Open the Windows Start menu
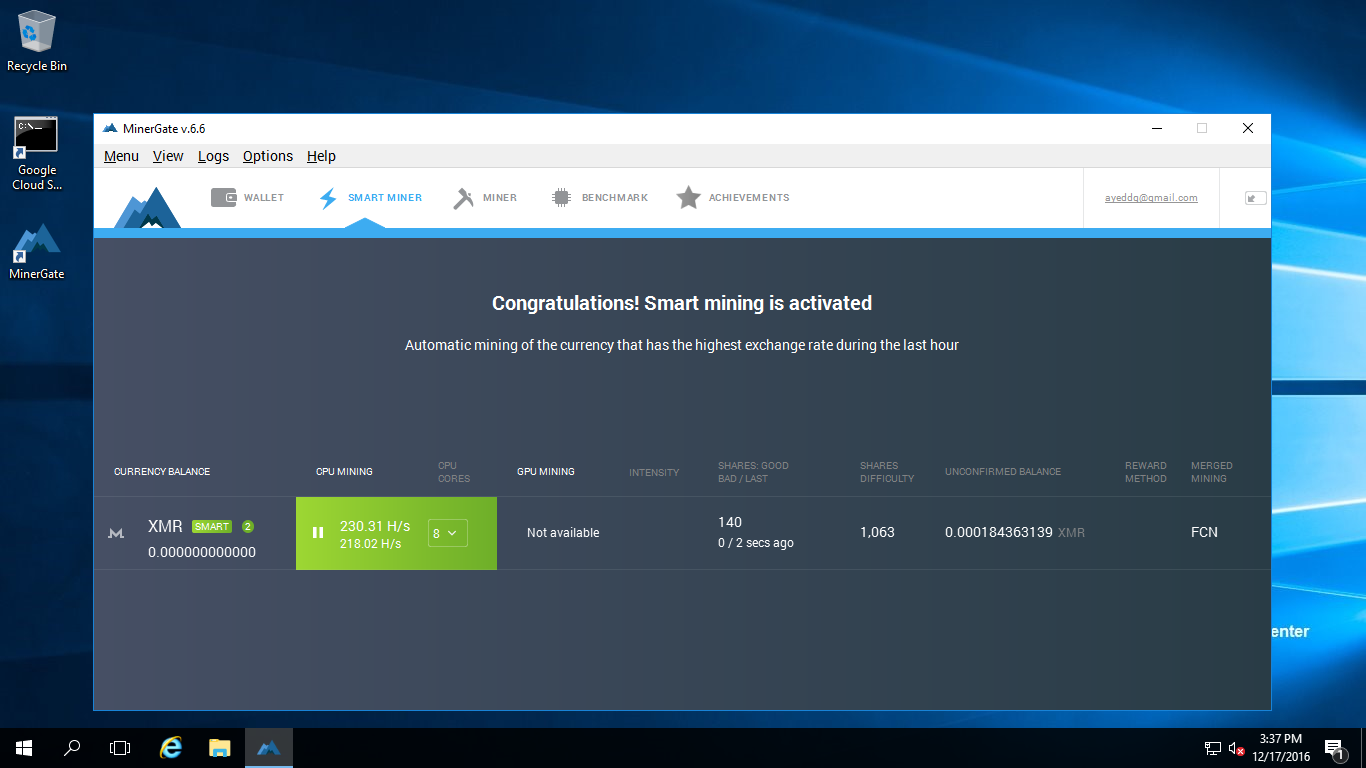Screen dimensions: 1366x768 24,748
